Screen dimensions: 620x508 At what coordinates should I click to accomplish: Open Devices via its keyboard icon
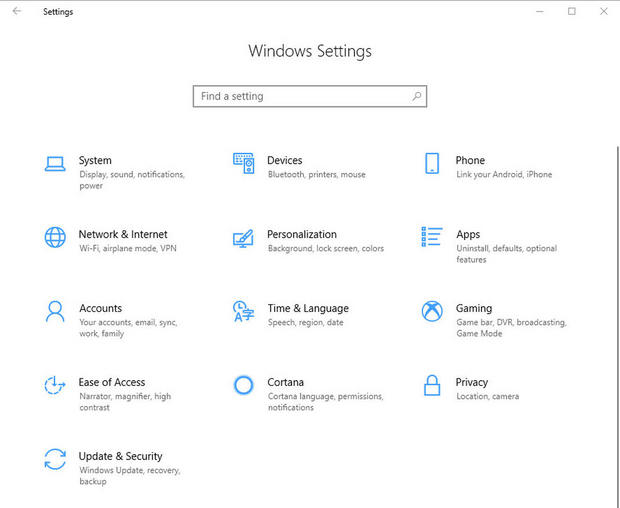[243, 161]
